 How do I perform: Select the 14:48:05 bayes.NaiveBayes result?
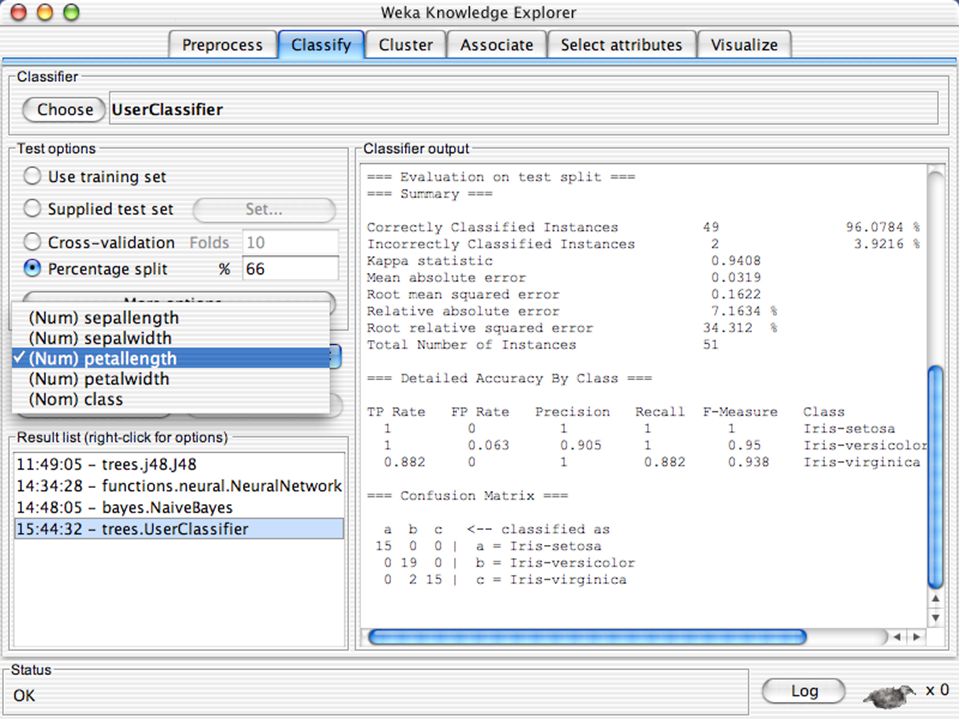179,508
